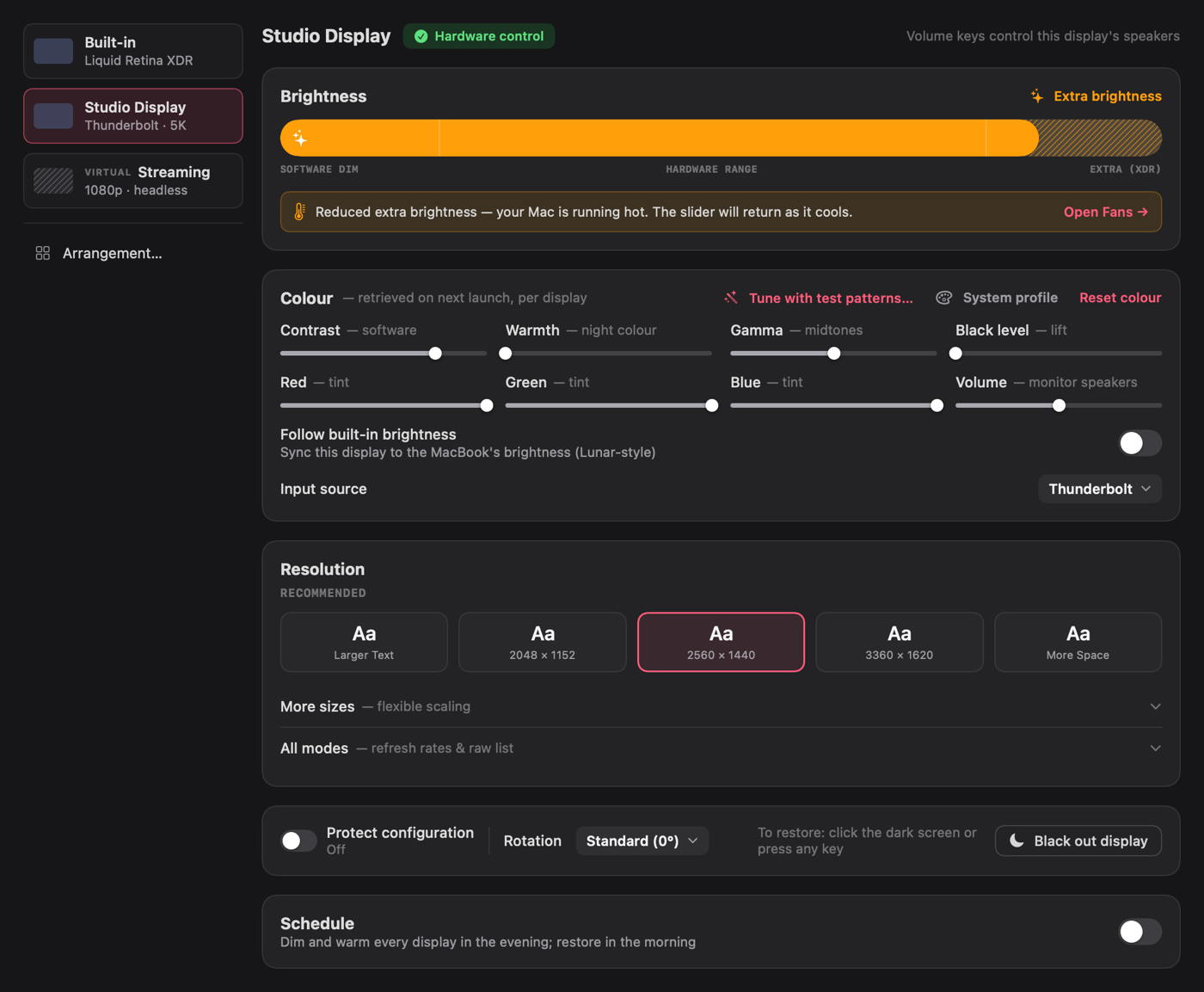The width and height of the screenshot is (1204, 992).
Task: Click Tune with test patterns…
Action: (x=819, y=298)
